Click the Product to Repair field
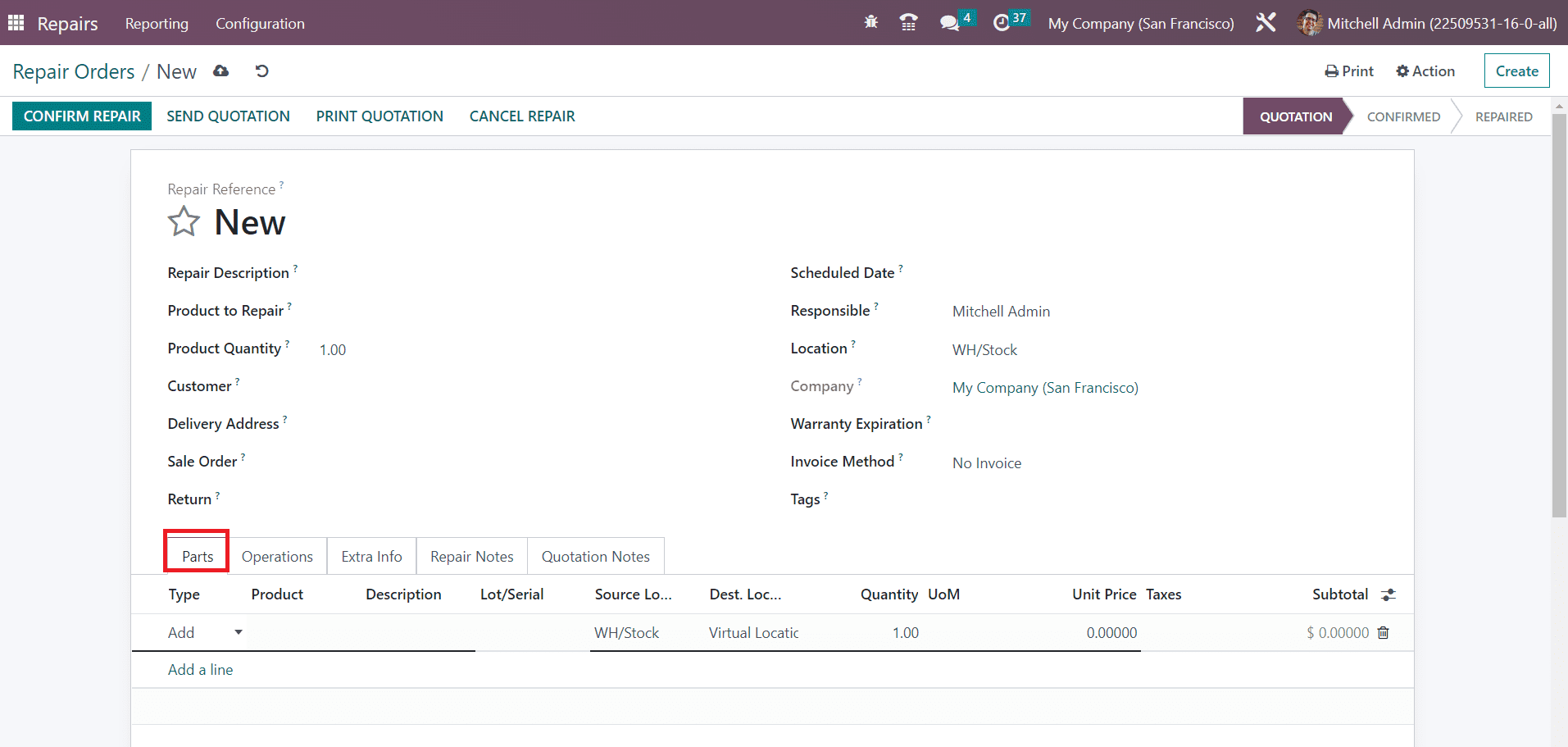This screenshot has width=1568, height=747. pyautogui.click(x=537, y=312)
